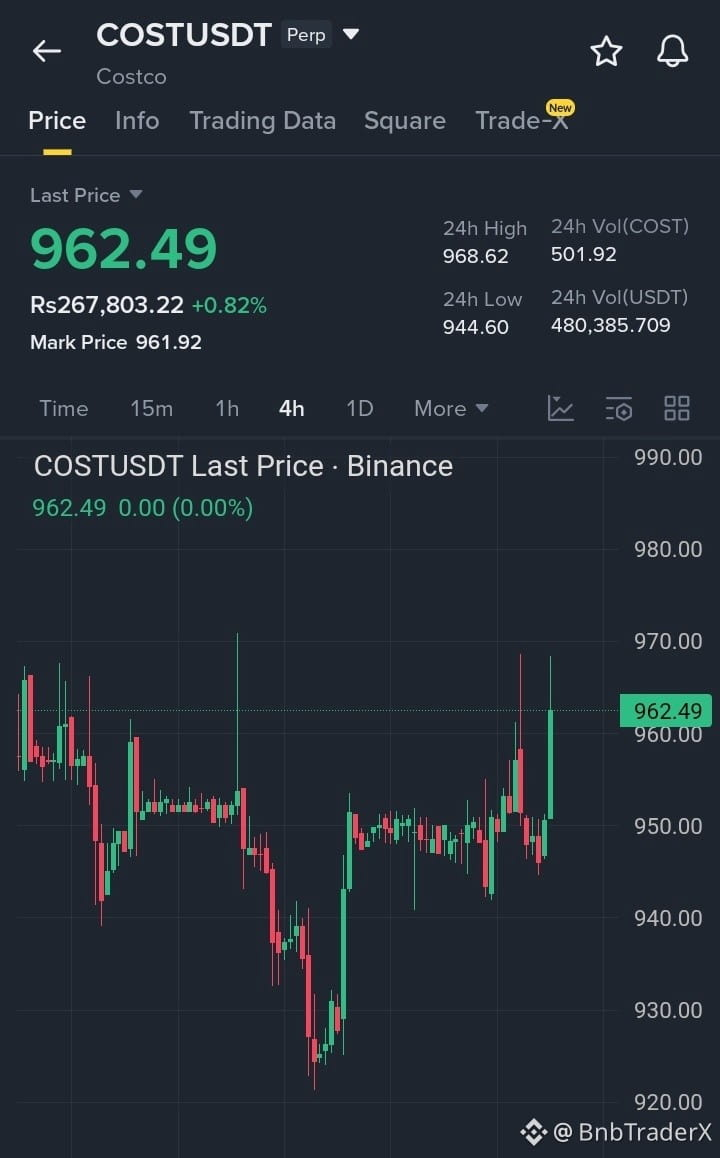The image size is (720, 1158).
Task: Tap the Perp contract label
Action: tap(306, 35)
